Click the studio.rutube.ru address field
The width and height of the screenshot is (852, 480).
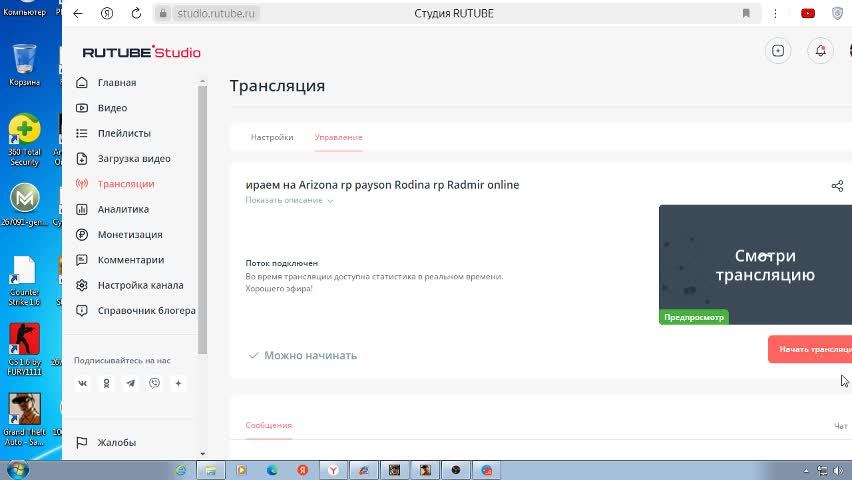coord(216,14)
